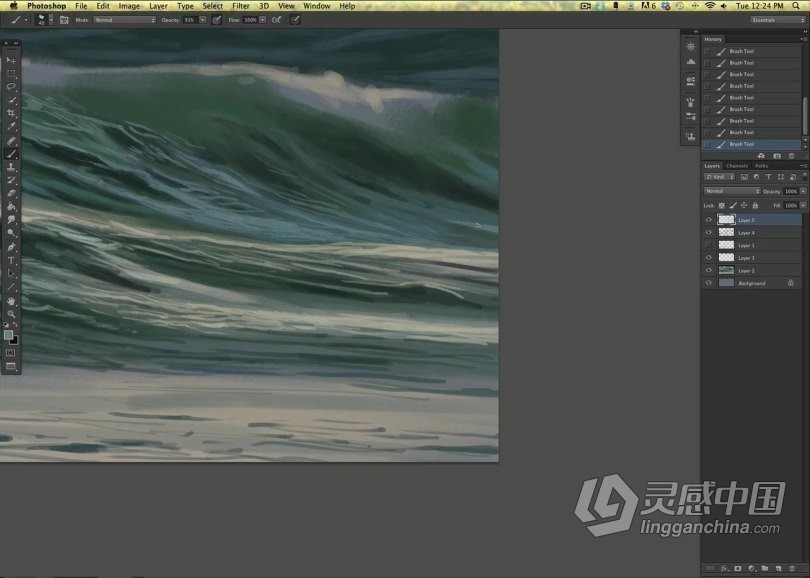Enable the airbrush build-up mode
This screenshot has height=578, width=810.
(277, 20)
